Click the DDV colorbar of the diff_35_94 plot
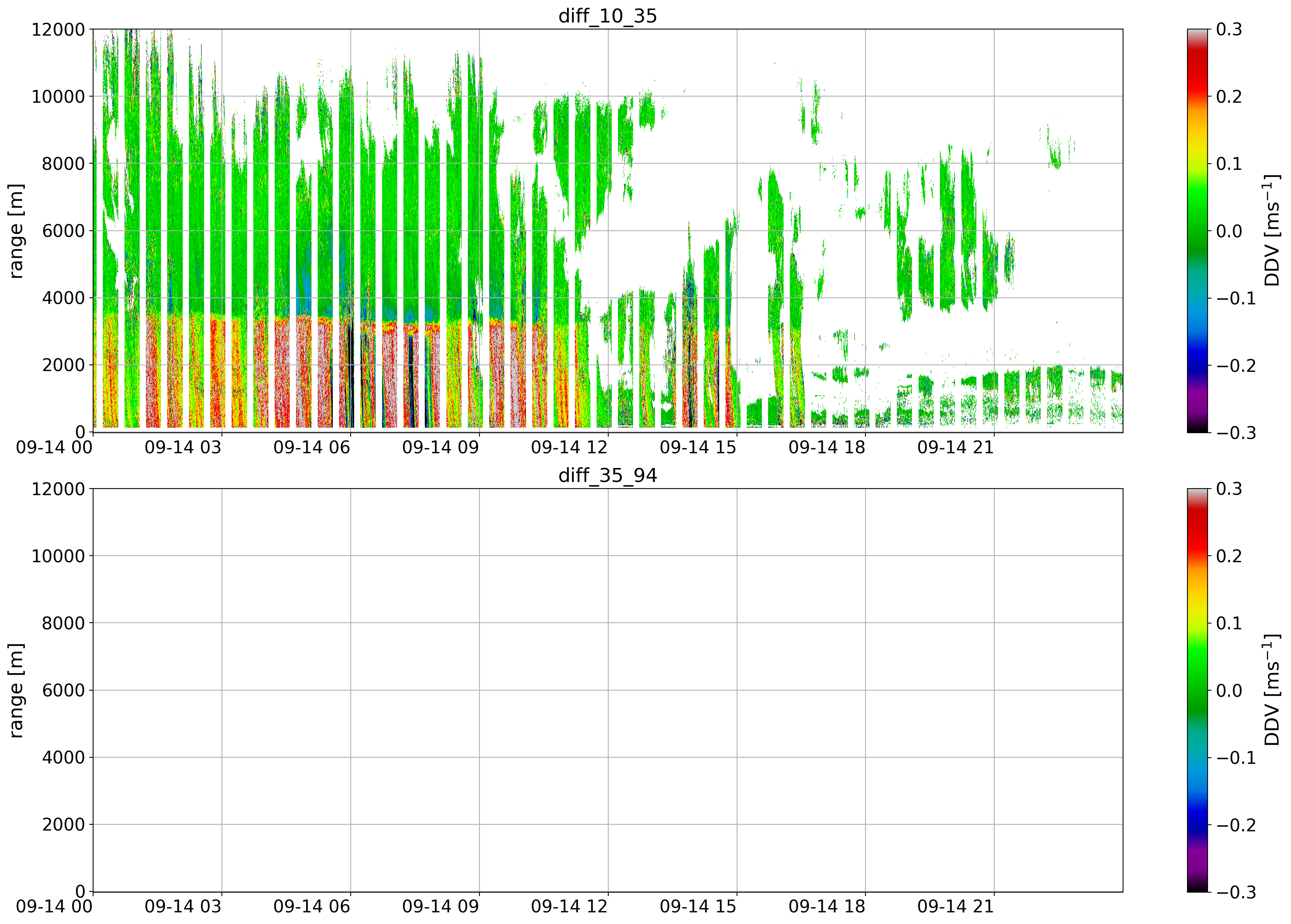 pyautogui.click(x=1197, y=690)
